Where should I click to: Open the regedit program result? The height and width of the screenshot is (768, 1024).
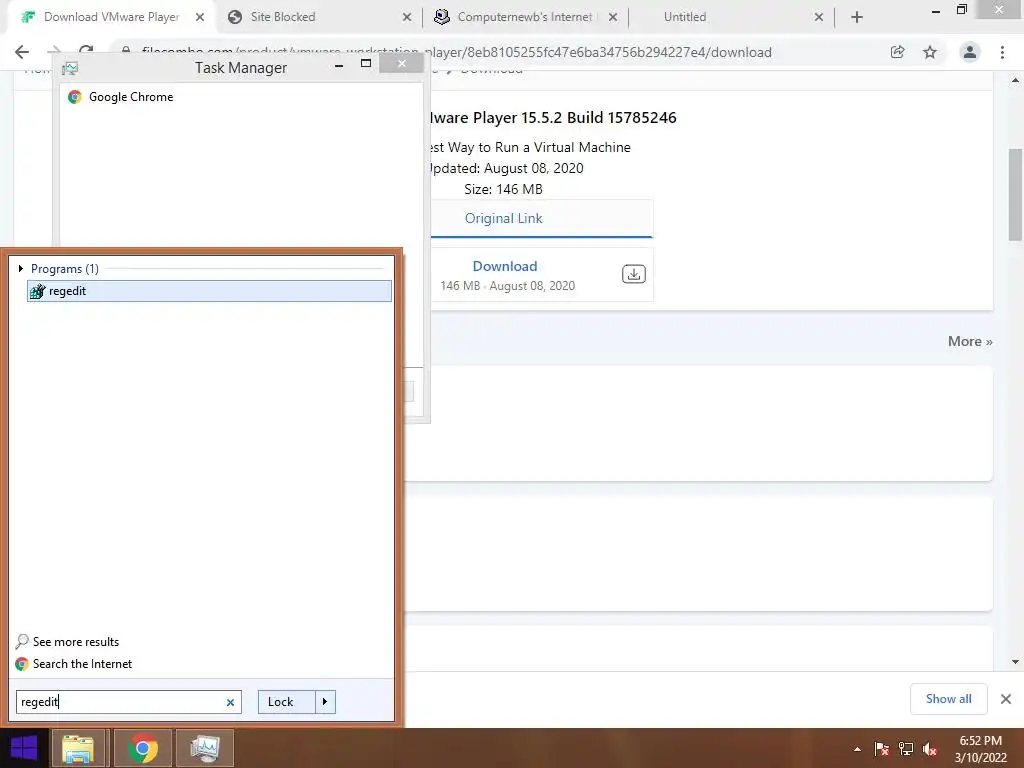pyautogui.click(x=209, y=291)
